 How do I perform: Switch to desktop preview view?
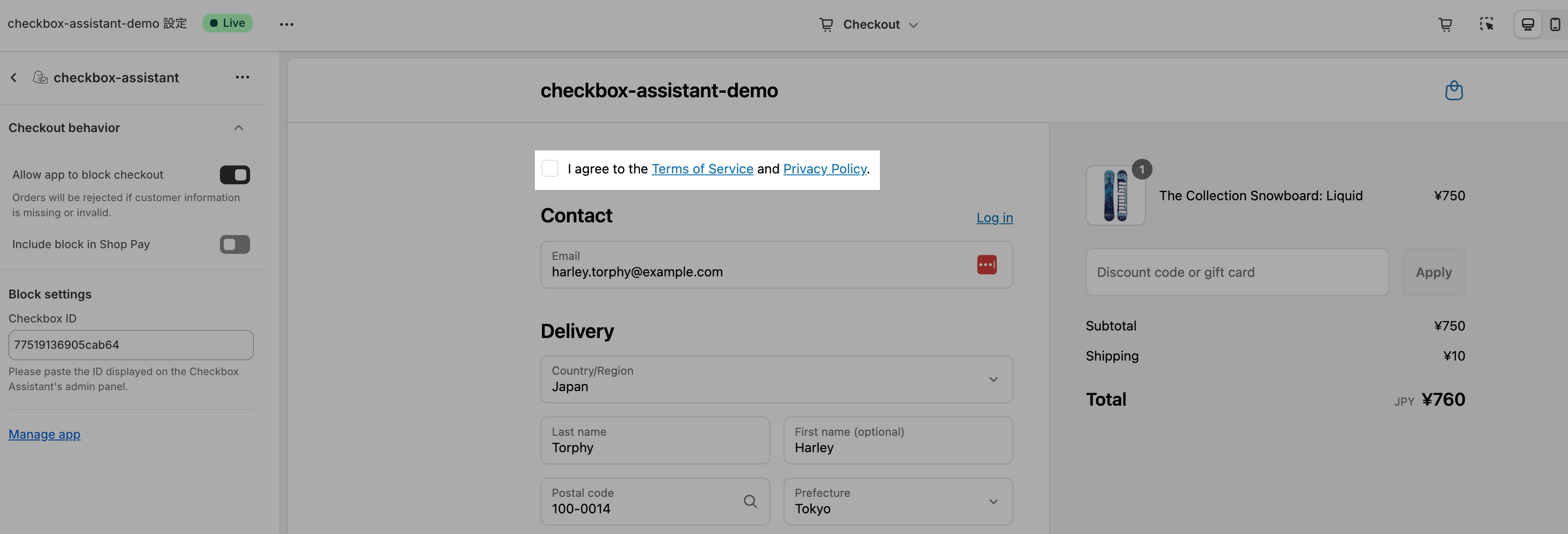(1527, 24)
